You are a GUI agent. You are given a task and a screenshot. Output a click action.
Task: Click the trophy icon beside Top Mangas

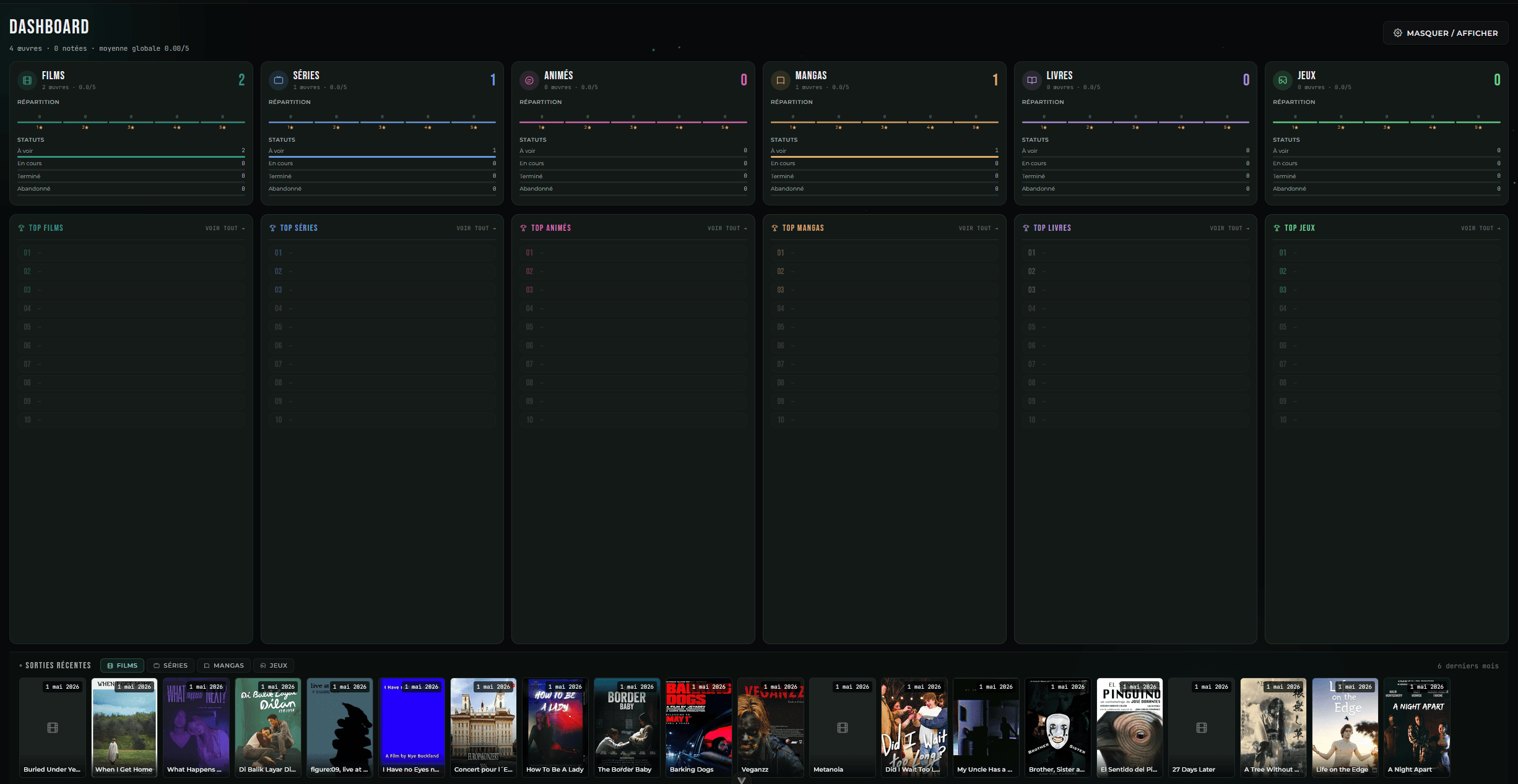pos(774,228)
